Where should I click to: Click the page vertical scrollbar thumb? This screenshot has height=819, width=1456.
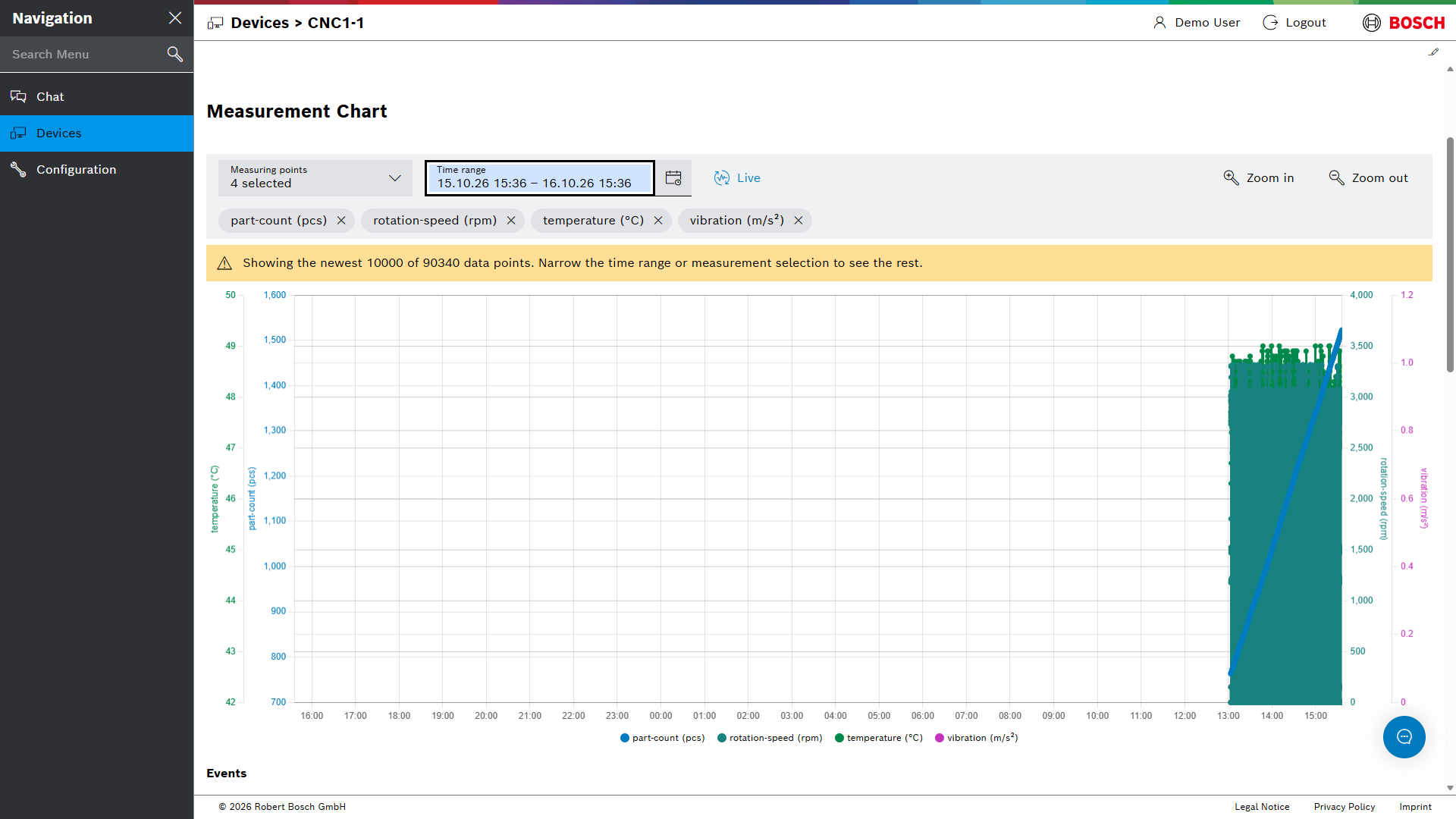pyautogui.click(x=1450, y=254)
